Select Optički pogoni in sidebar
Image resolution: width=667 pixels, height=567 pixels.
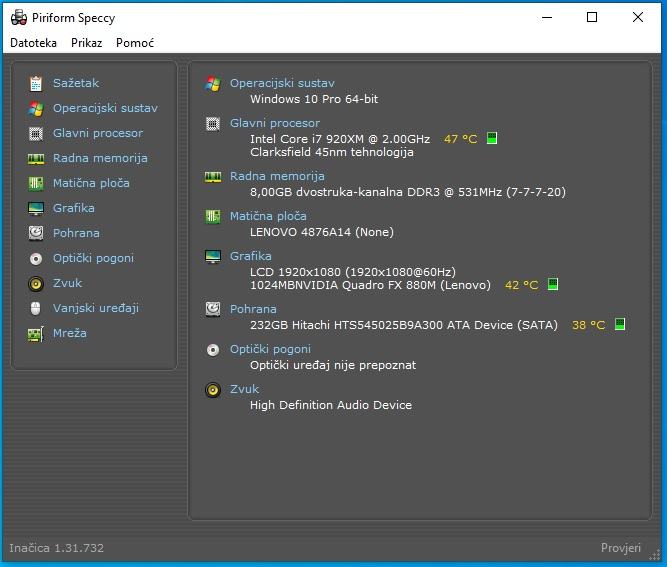click(93, 258)
